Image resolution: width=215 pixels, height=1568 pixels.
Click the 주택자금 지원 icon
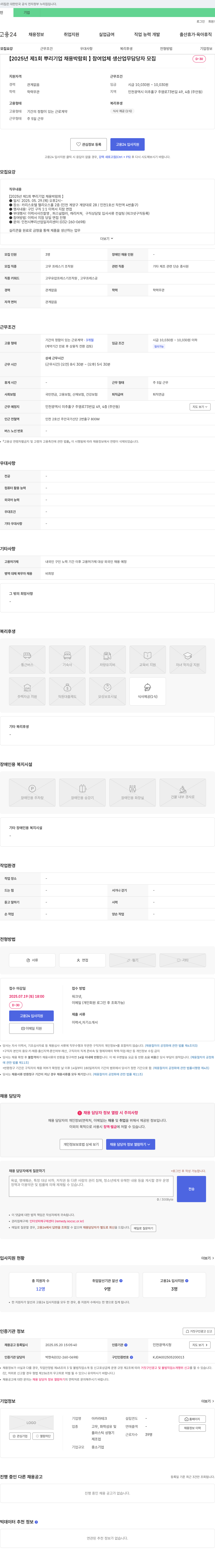(27, 691)
